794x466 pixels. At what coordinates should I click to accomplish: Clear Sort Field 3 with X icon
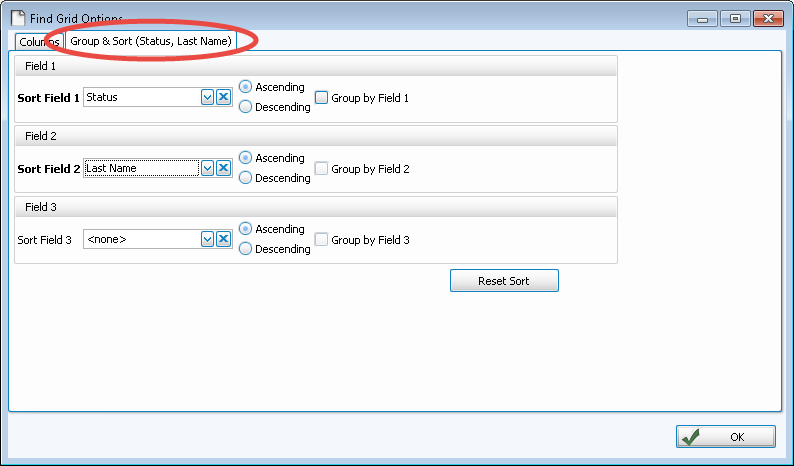(224, 239)
